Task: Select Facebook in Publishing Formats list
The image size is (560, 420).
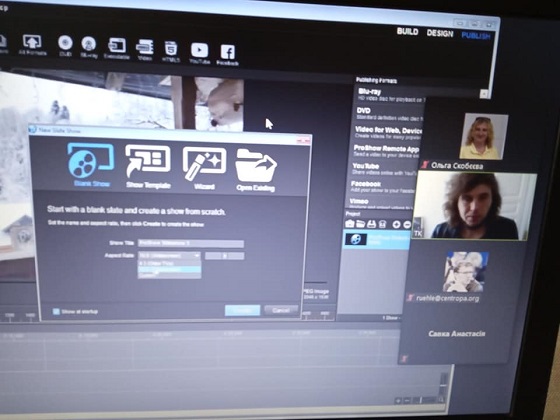Action: [x=382, y=186]
